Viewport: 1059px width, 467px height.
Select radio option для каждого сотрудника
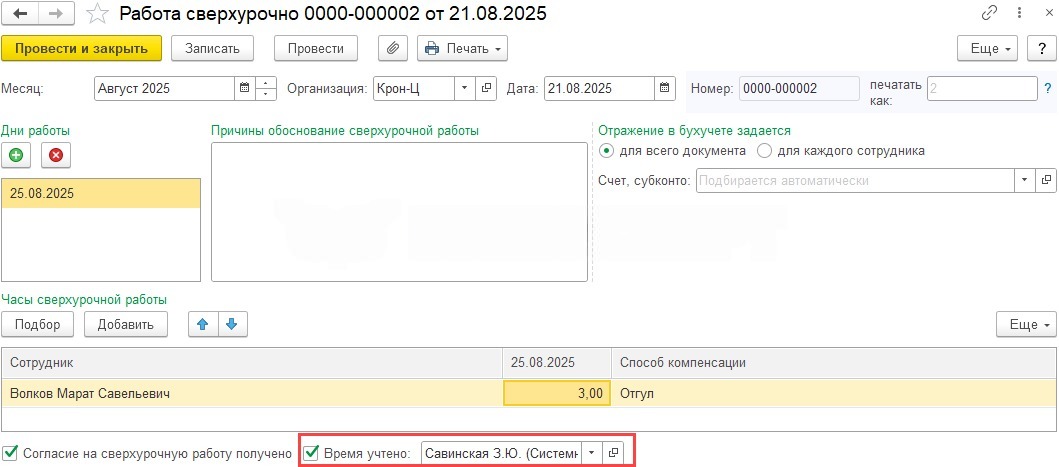(765, 151)
